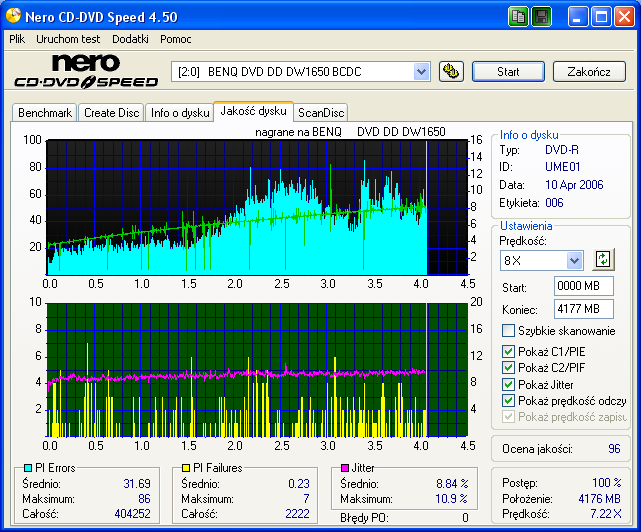This screenshot has width=641, height=532.
Task: Click the cyan PI Errors legend swatch
Action: [x=28, y=468]
